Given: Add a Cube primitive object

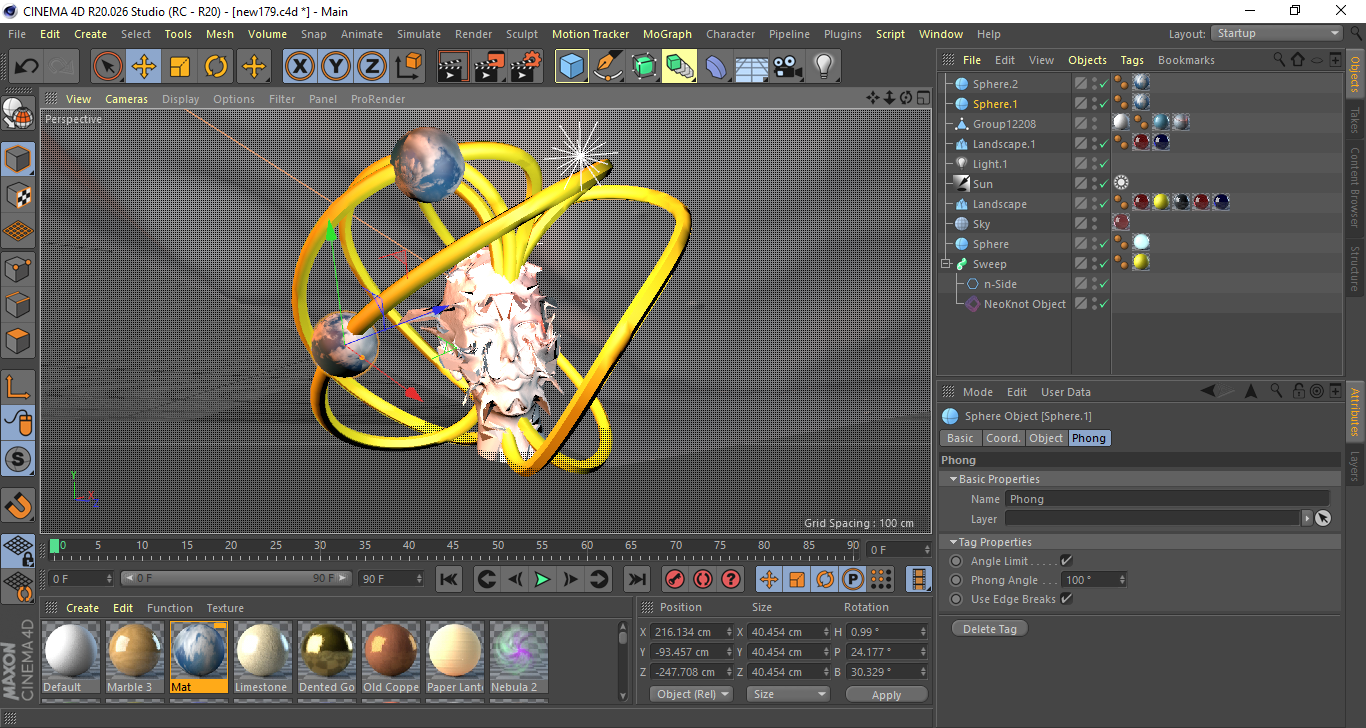Looking at the screenshot, I should pyautogui.click(x=572, y=67).
